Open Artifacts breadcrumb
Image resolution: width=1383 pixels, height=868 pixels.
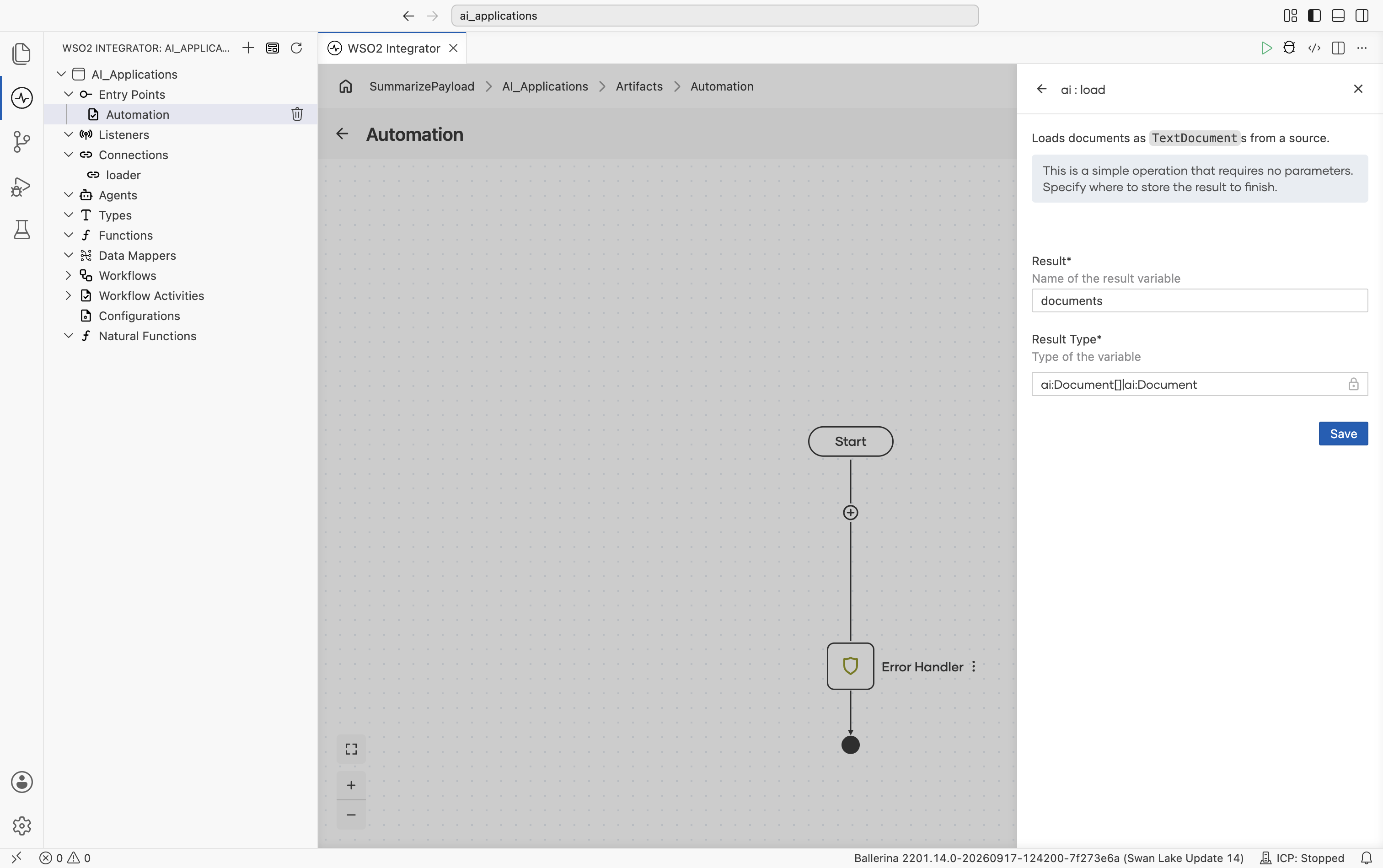[x=639, y=86]
